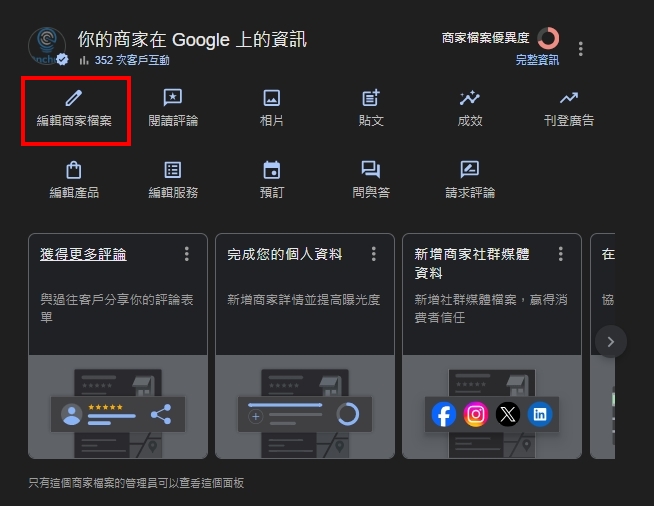This screenshot has height=506, width=654.
Task: Click the 商家檔案優異度 label
Action: (485, 38)
